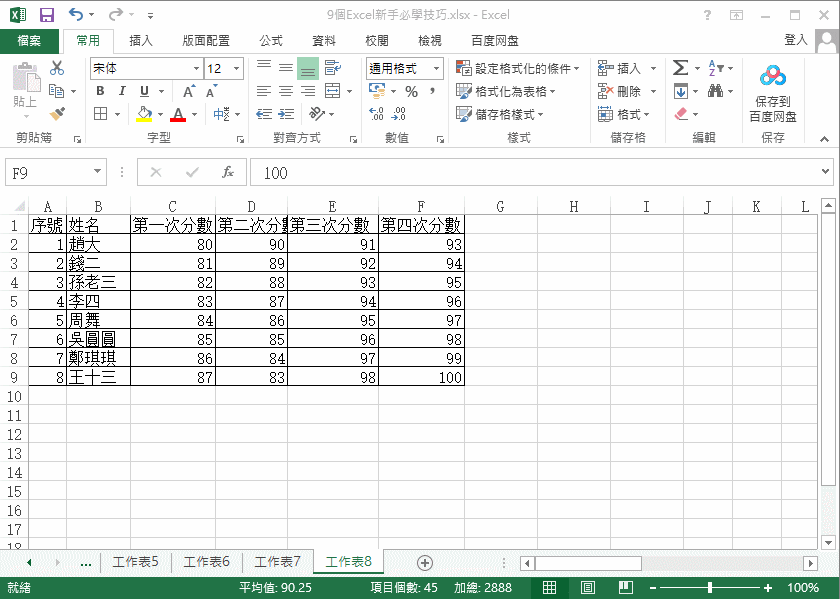Add a new sheet with plus button
Screen dimensions: 840x599
tap(424, 562)
